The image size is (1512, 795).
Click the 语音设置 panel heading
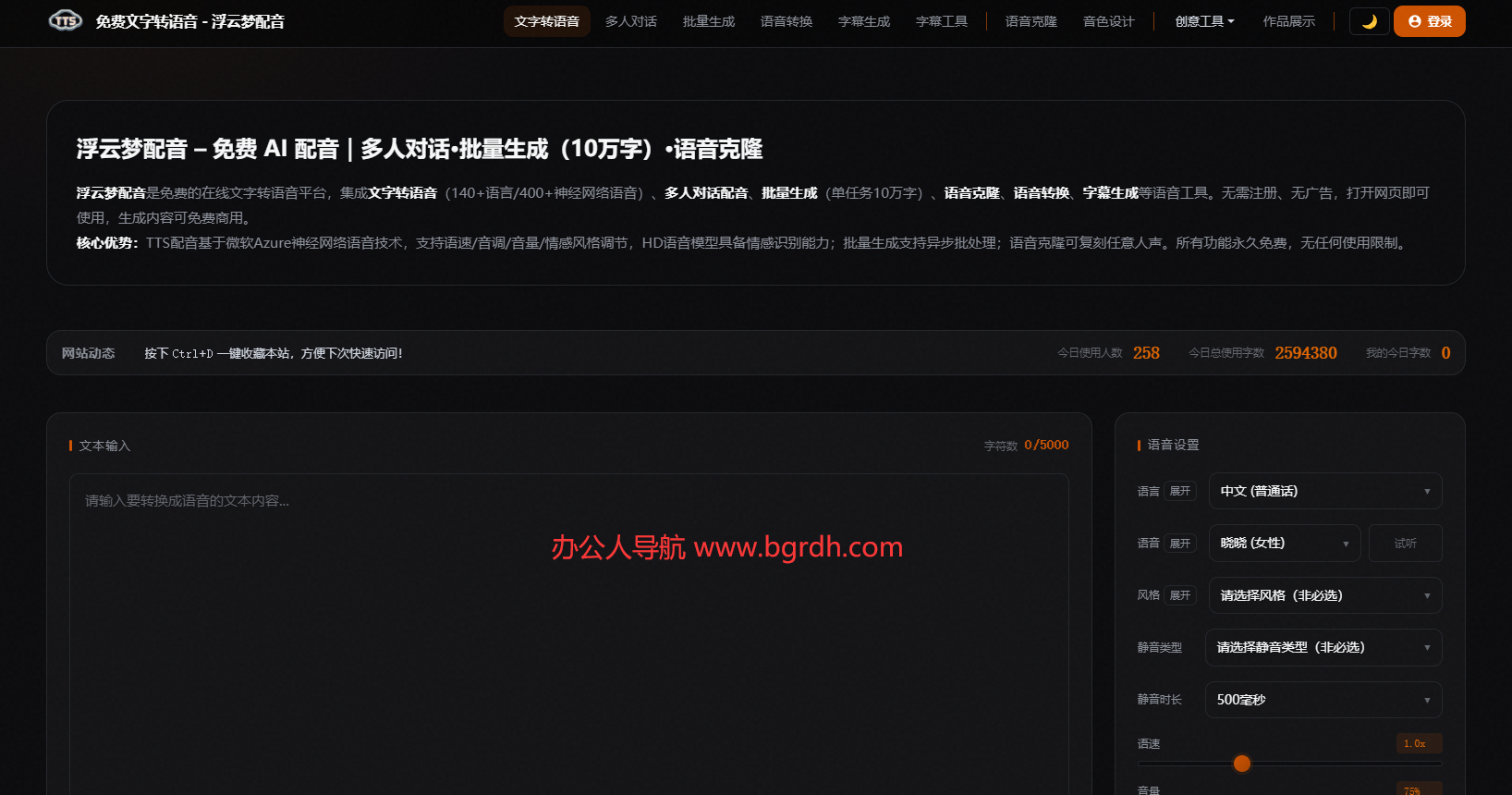pyautogui.click(x=1173, y=445)
